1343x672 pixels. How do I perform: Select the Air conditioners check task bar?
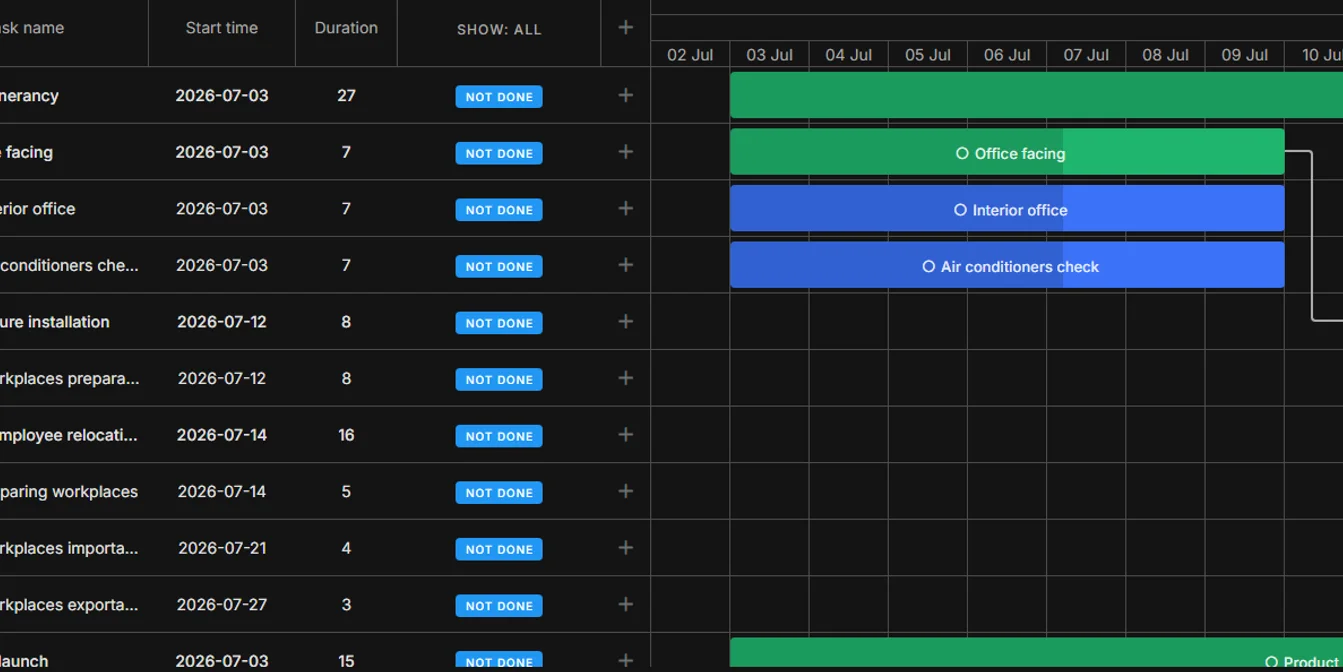pyautogui.click(x=1007, y=265)
